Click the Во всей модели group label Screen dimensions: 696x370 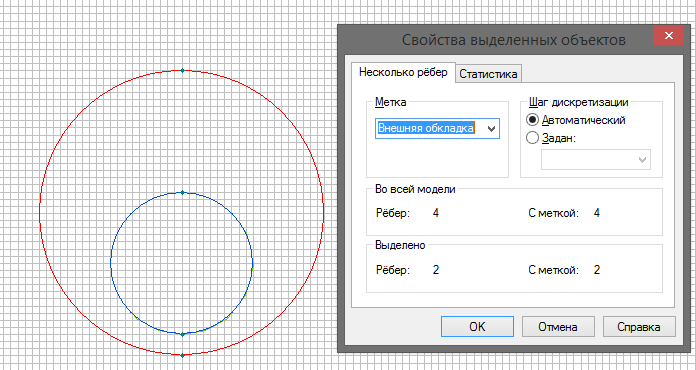[415, 189]
